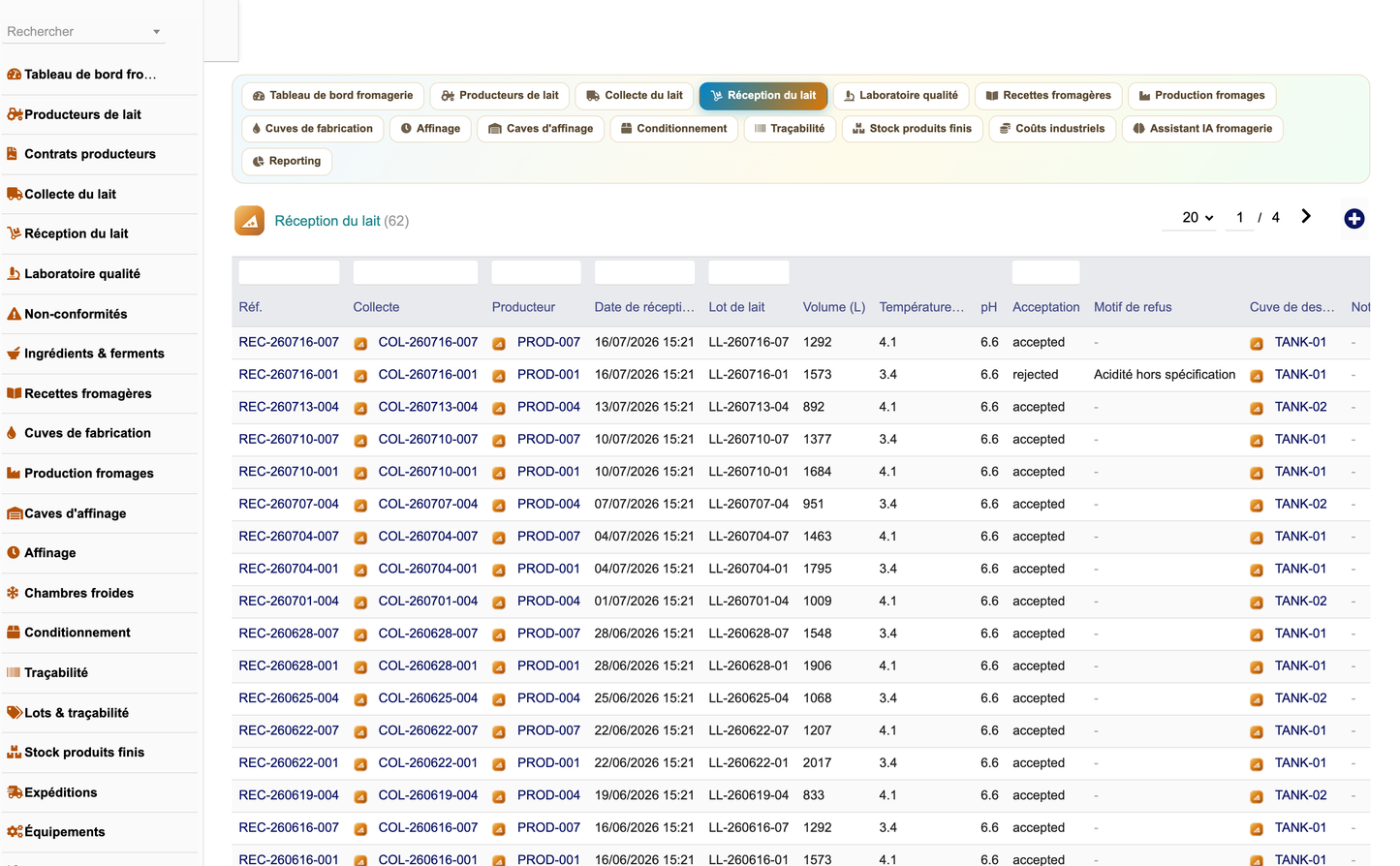
Task: Click orange collecte icon beside COL-260716-007
Action: point(360,344)
